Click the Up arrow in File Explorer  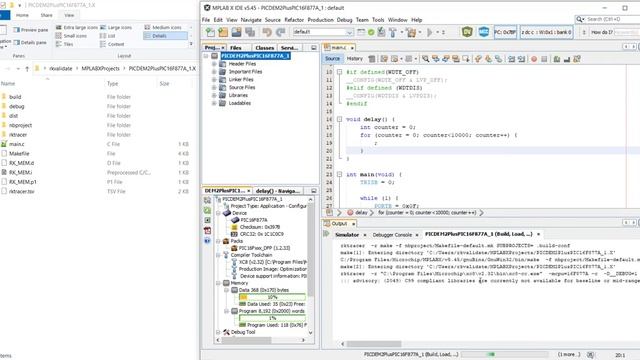27,69
